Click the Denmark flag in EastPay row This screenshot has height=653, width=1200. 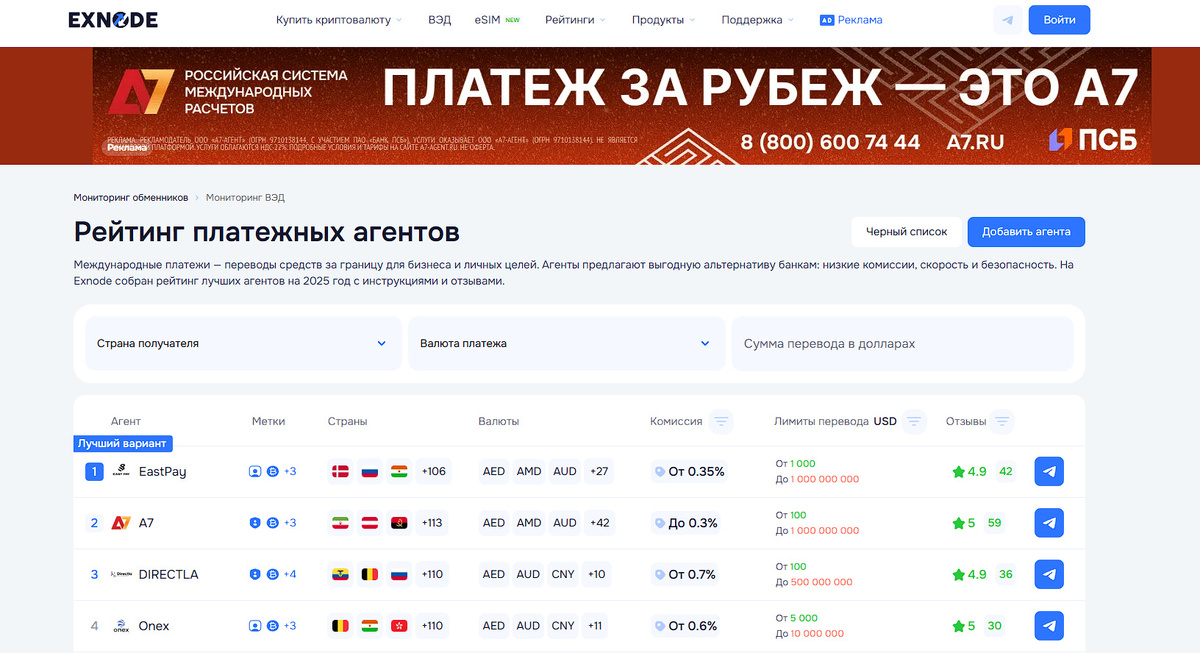pyautogui.click(x=340, y=471)
